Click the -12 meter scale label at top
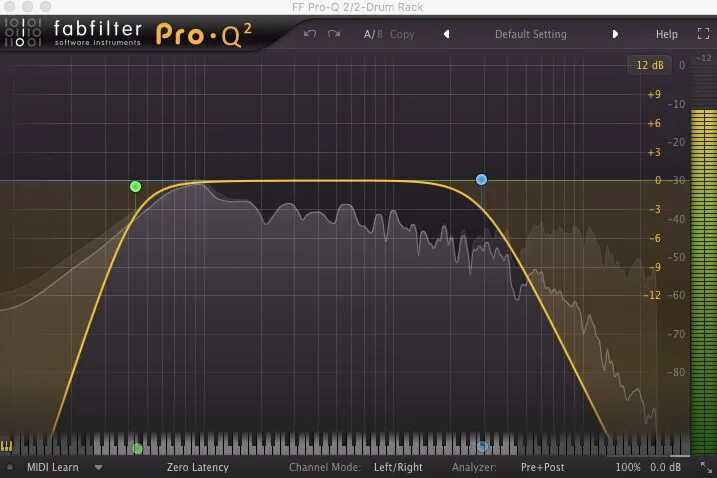Viewport: 717px width, 478px height. click(703, 58)
